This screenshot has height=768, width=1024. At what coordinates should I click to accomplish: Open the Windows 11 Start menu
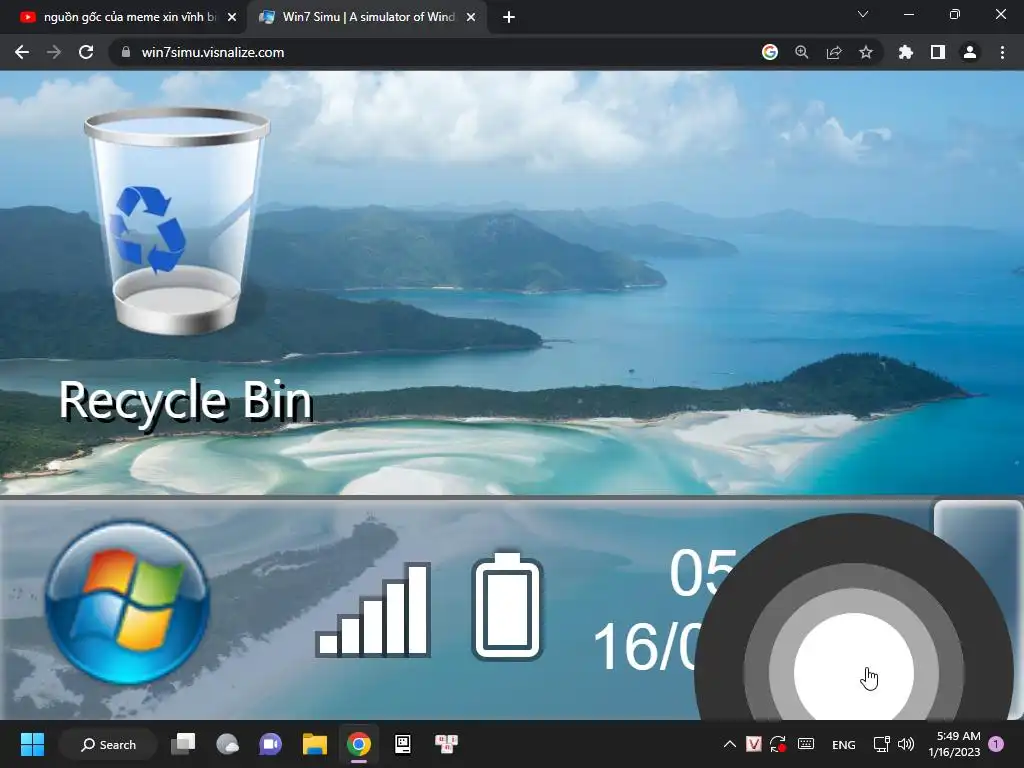coord(32,744)
